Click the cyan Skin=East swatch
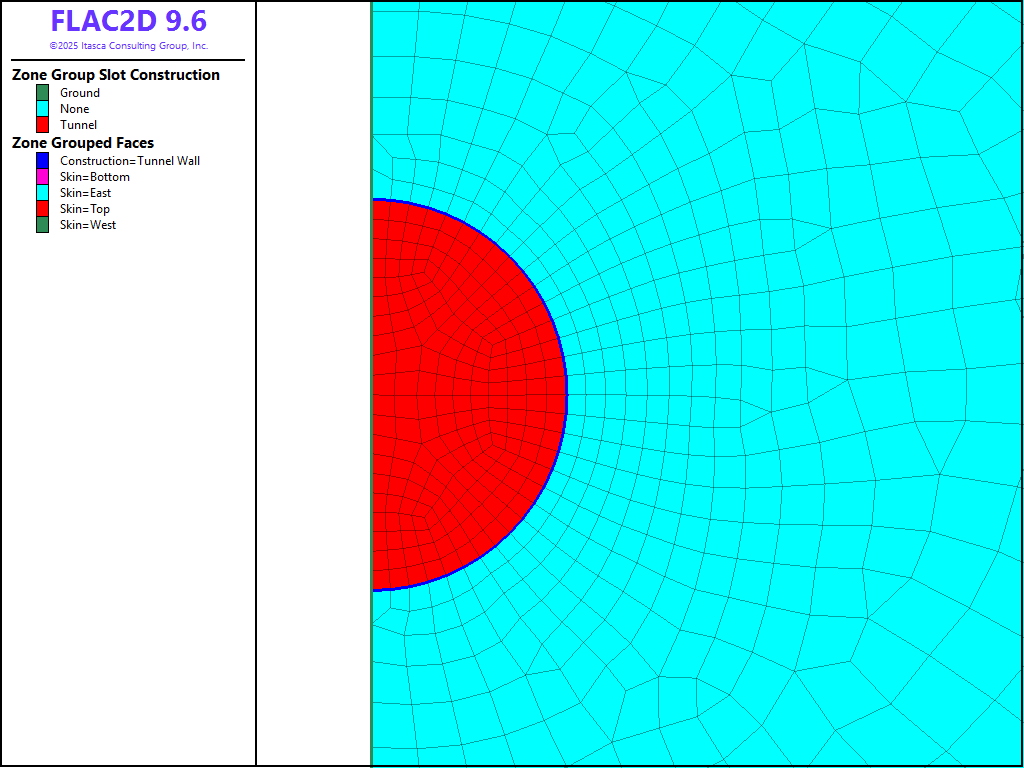 (43, 193)
